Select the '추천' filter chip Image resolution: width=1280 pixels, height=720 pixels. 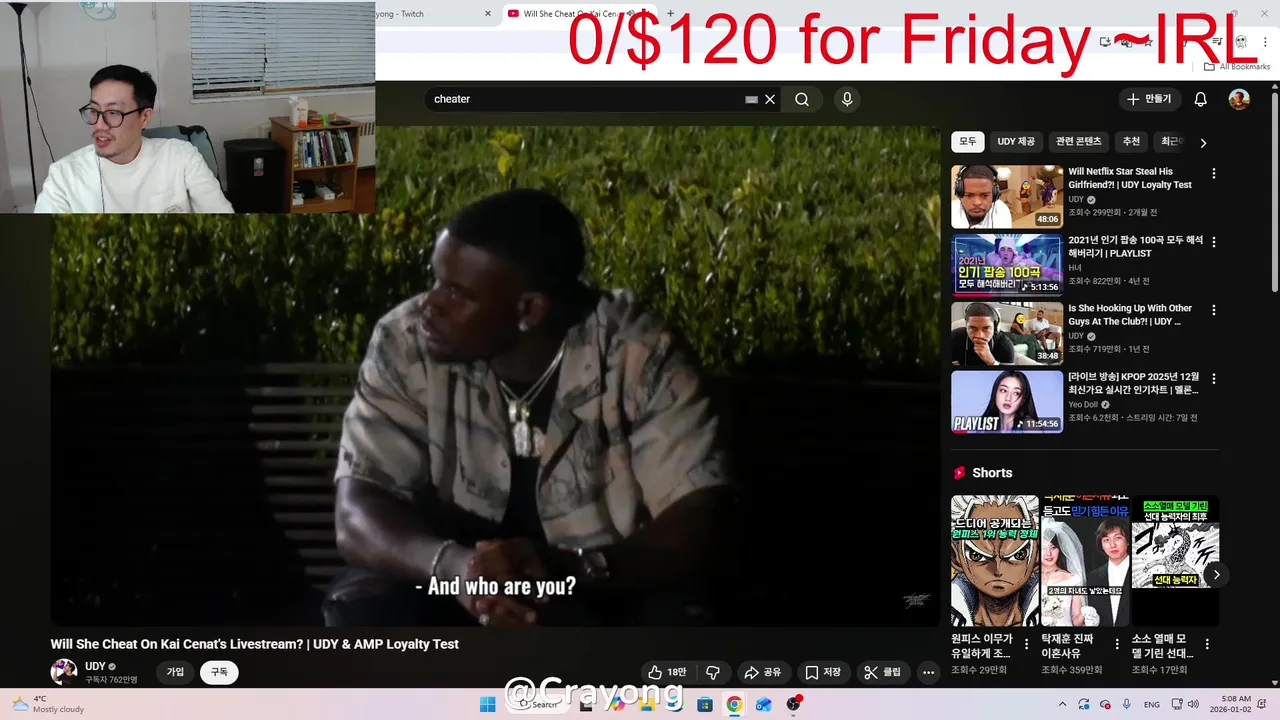(1131, 142)
